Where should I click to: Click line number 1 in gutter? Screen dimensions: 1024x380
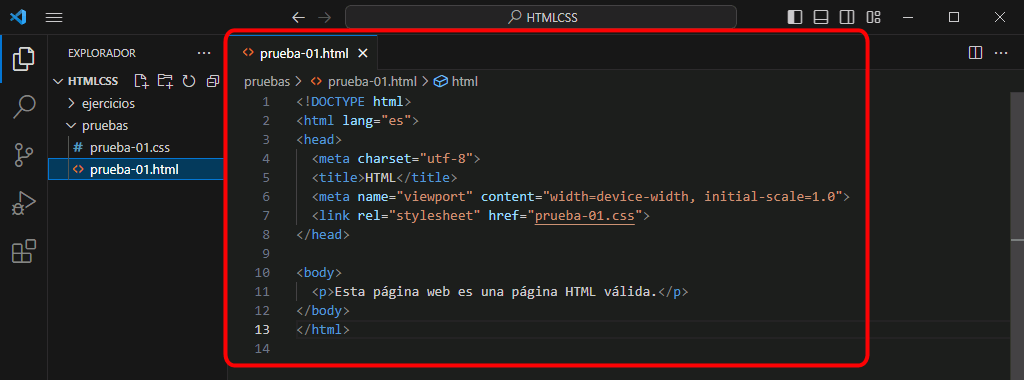(265, 102)
